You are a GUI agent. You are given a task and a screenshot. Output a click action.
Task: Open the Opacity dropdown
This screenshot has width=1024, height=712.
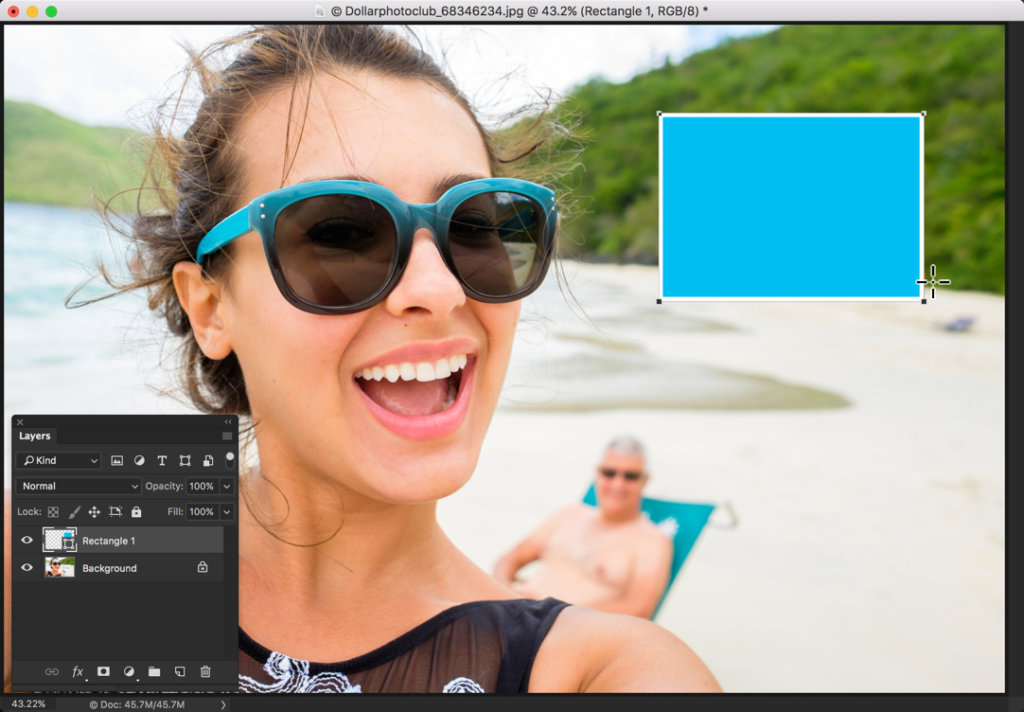[226, 486]
